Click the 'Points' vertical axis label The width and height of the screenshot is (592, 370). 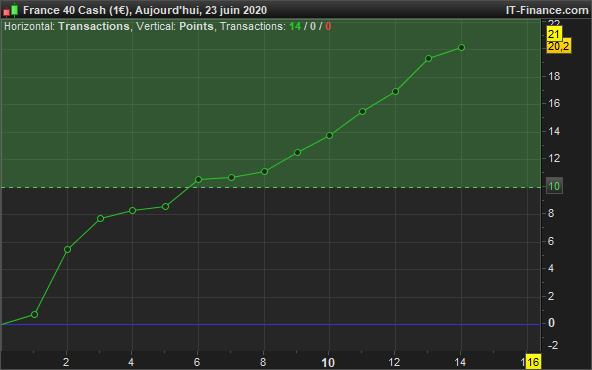[196, 26]
